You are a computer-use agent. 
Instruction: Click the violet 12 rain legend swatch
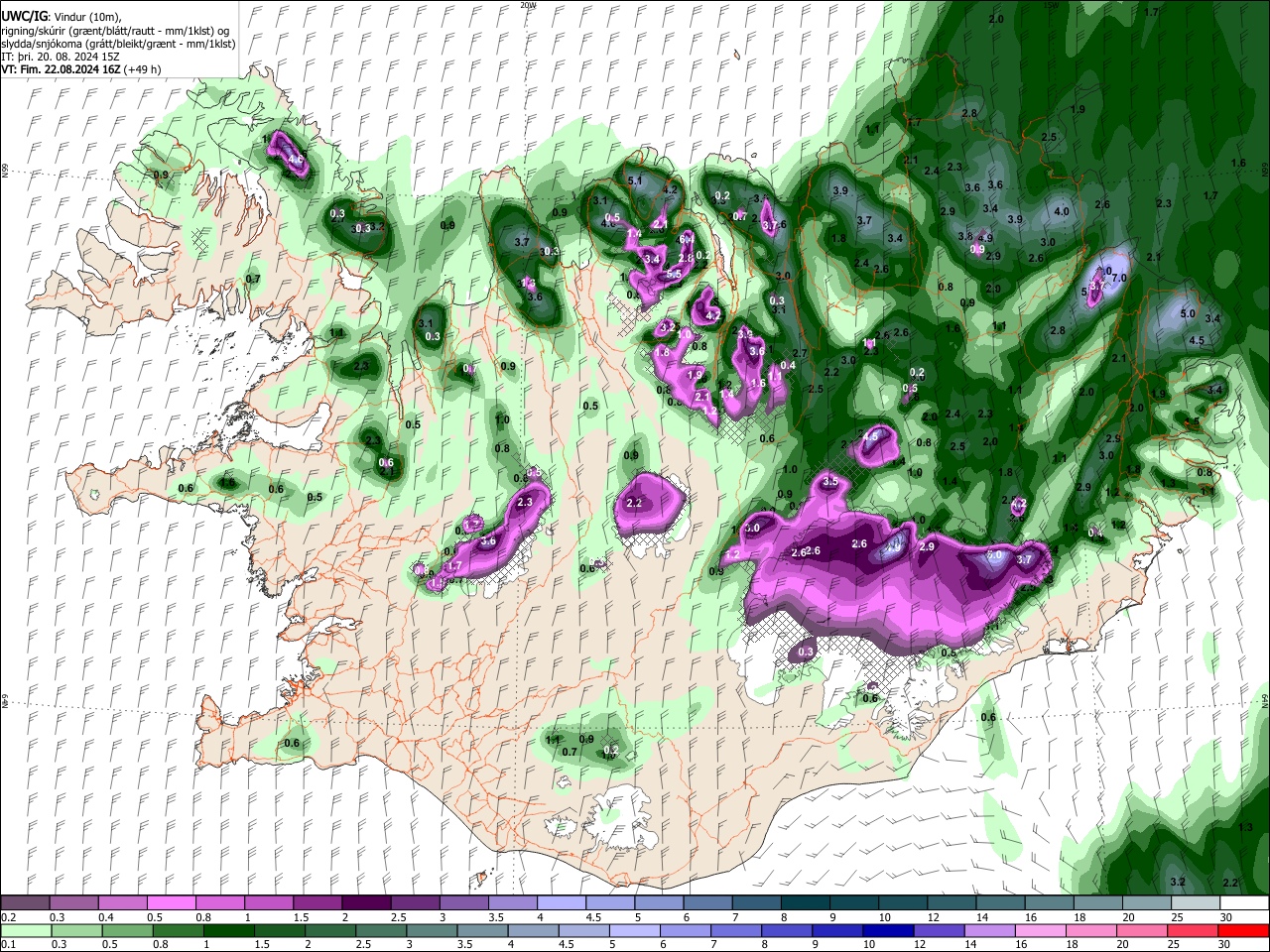[940, 930]
